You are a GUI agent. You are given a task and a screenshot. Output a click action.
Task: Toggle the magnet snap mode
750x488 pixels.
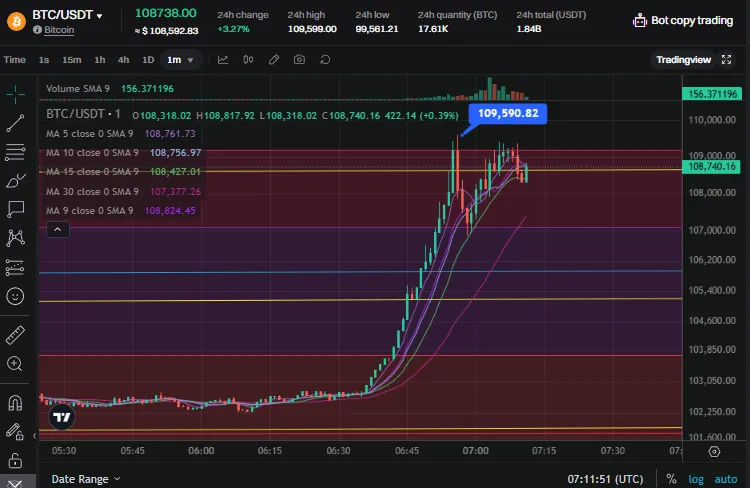click(15, 403)
